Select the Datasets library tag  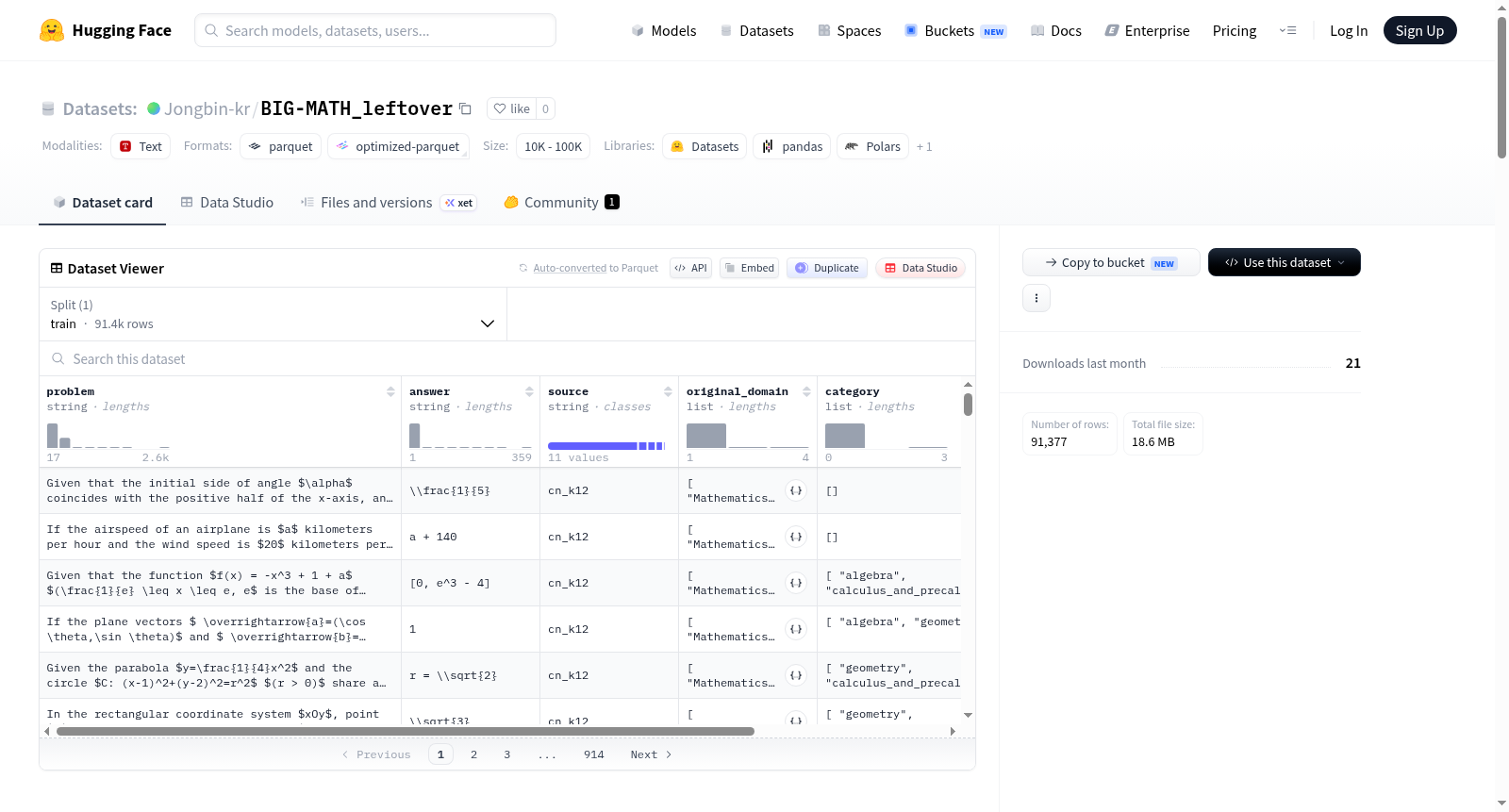coord(705,146)
